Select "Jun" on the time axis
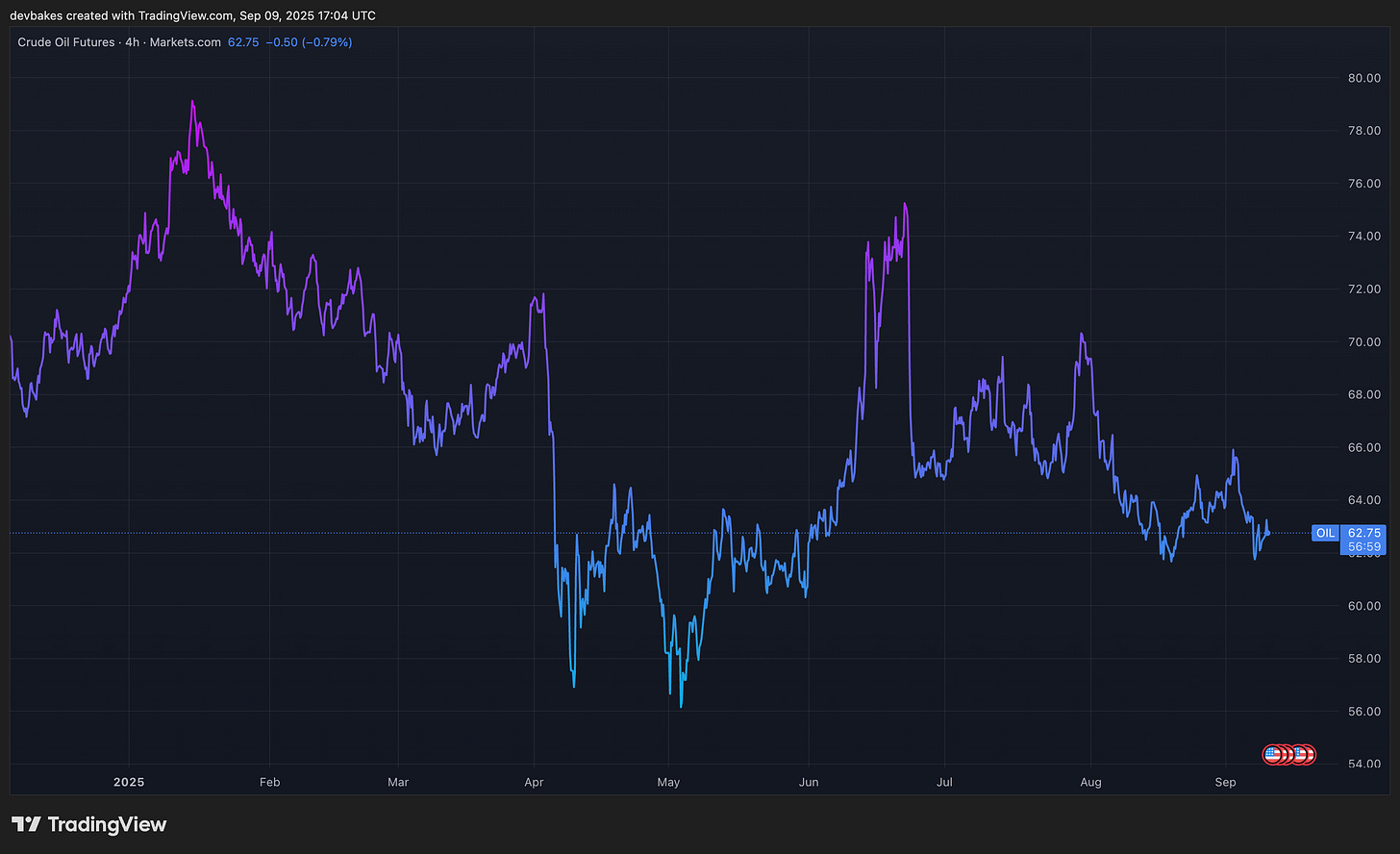This screenshot has width=1400, height=854. coord(809,783)
